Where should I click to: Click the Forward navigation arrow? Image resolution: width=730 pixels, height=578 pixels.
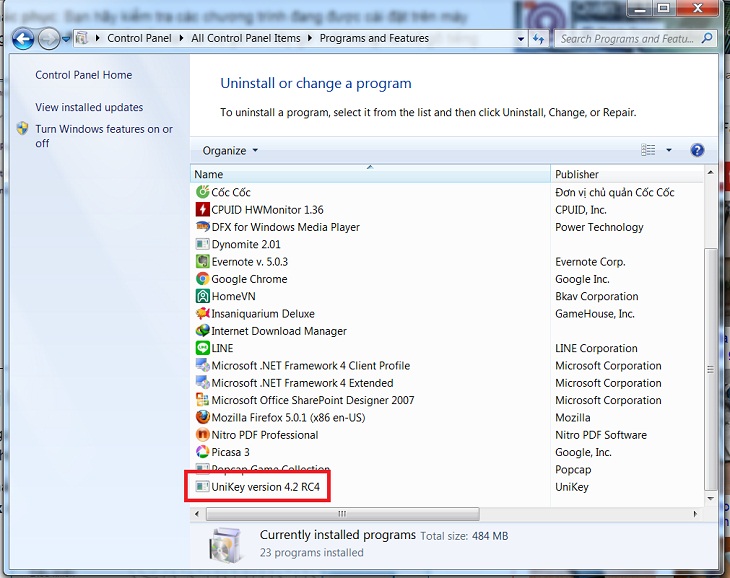pos(48,39)
